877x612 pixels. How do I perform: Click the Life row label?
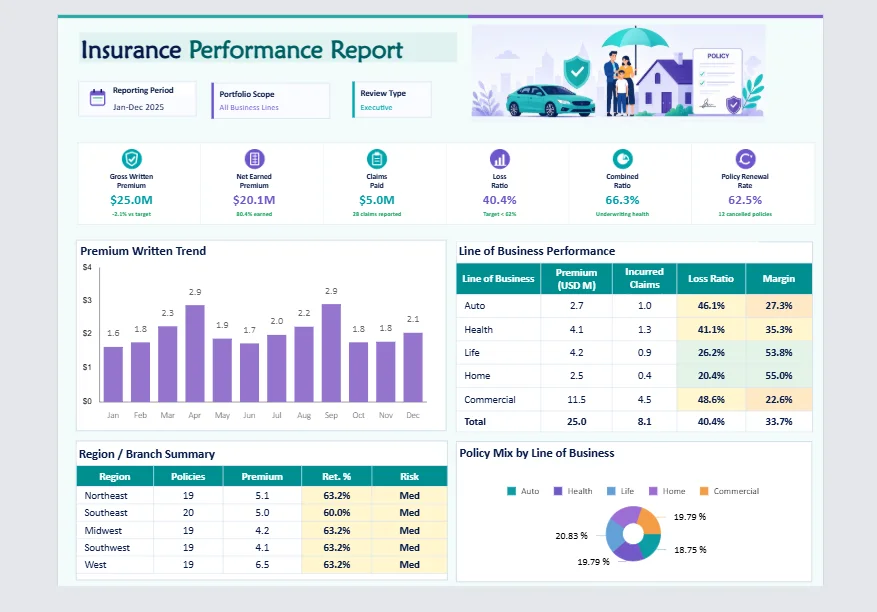click(472, 352)
